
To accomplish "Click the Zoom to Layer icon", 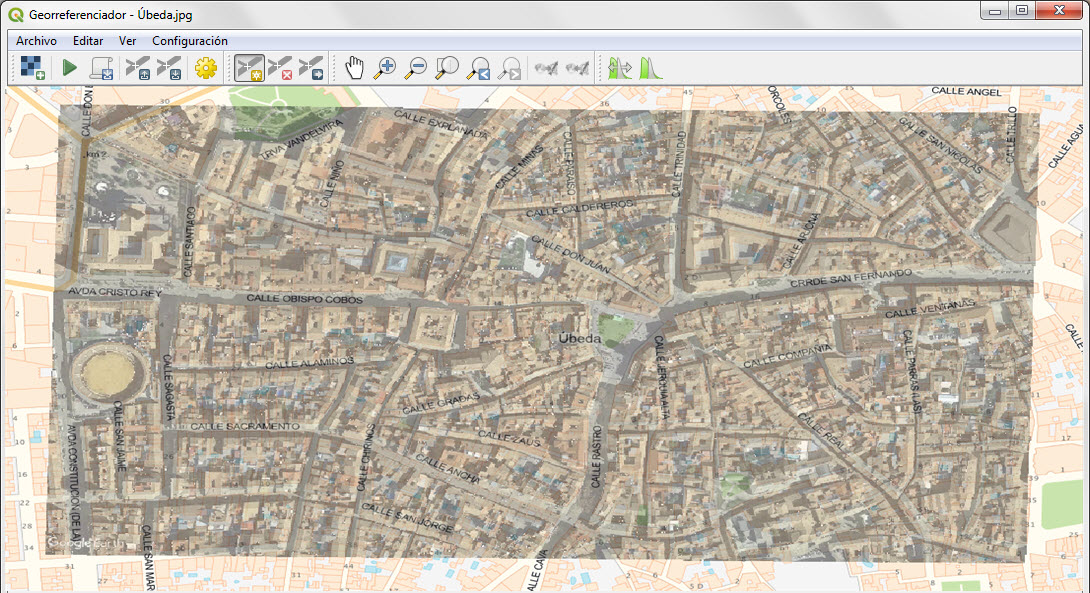I will click(x=447, y=68).
